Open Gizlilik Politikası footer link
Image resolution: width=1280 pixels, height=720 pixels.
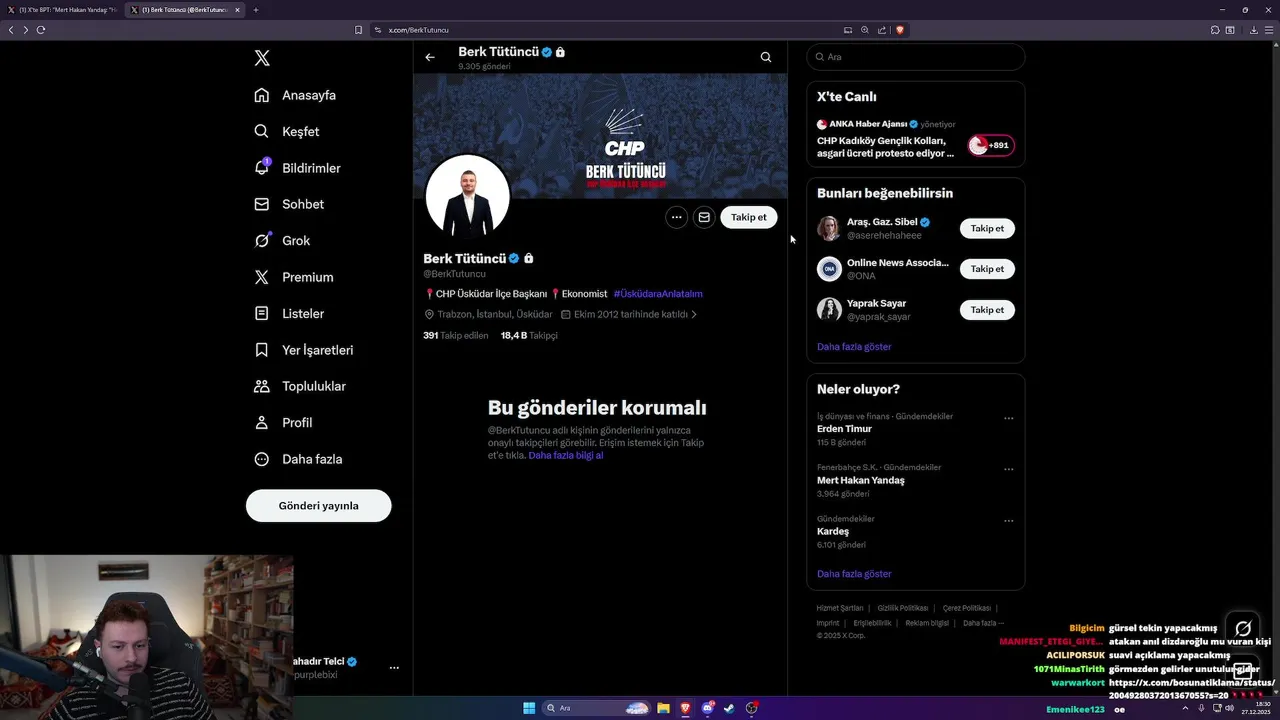click(902, 608)
